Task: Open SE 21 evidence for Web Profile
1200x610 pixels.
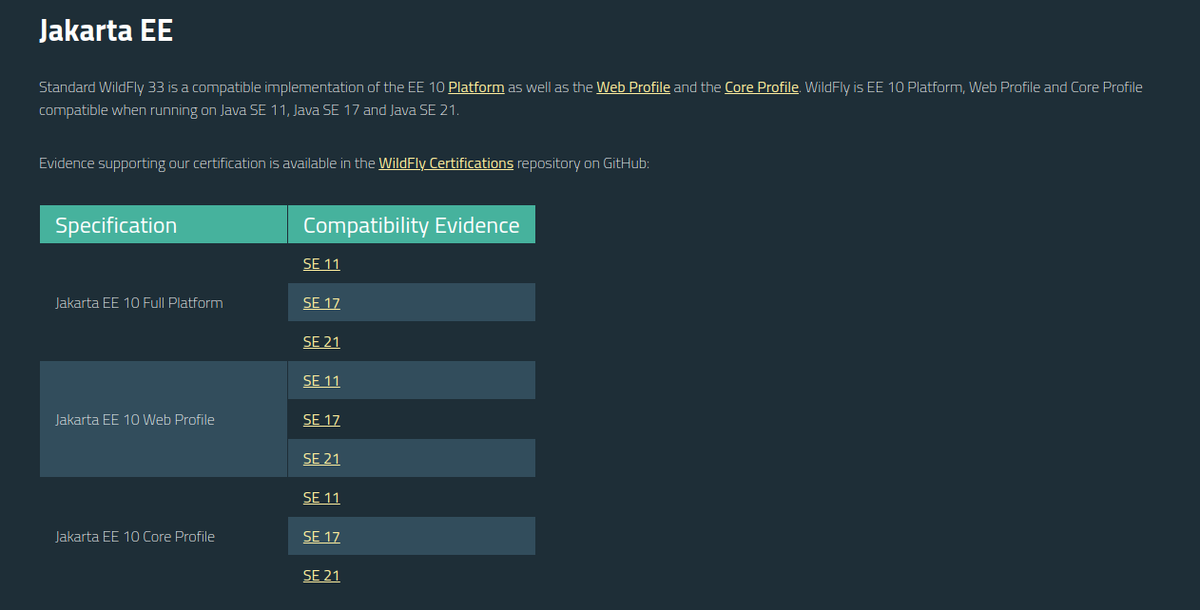Action: click(320, 458)
